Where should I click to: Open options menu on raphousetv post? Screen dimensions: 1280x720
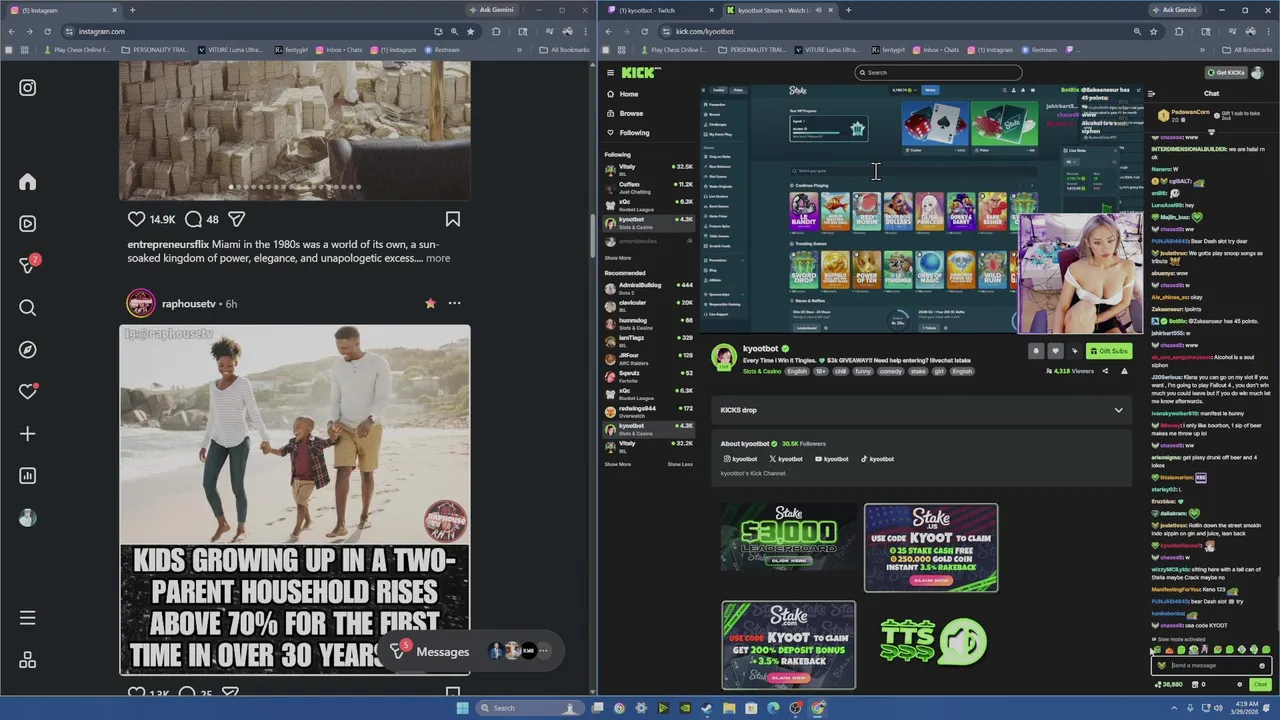click(x=454, y=303)
